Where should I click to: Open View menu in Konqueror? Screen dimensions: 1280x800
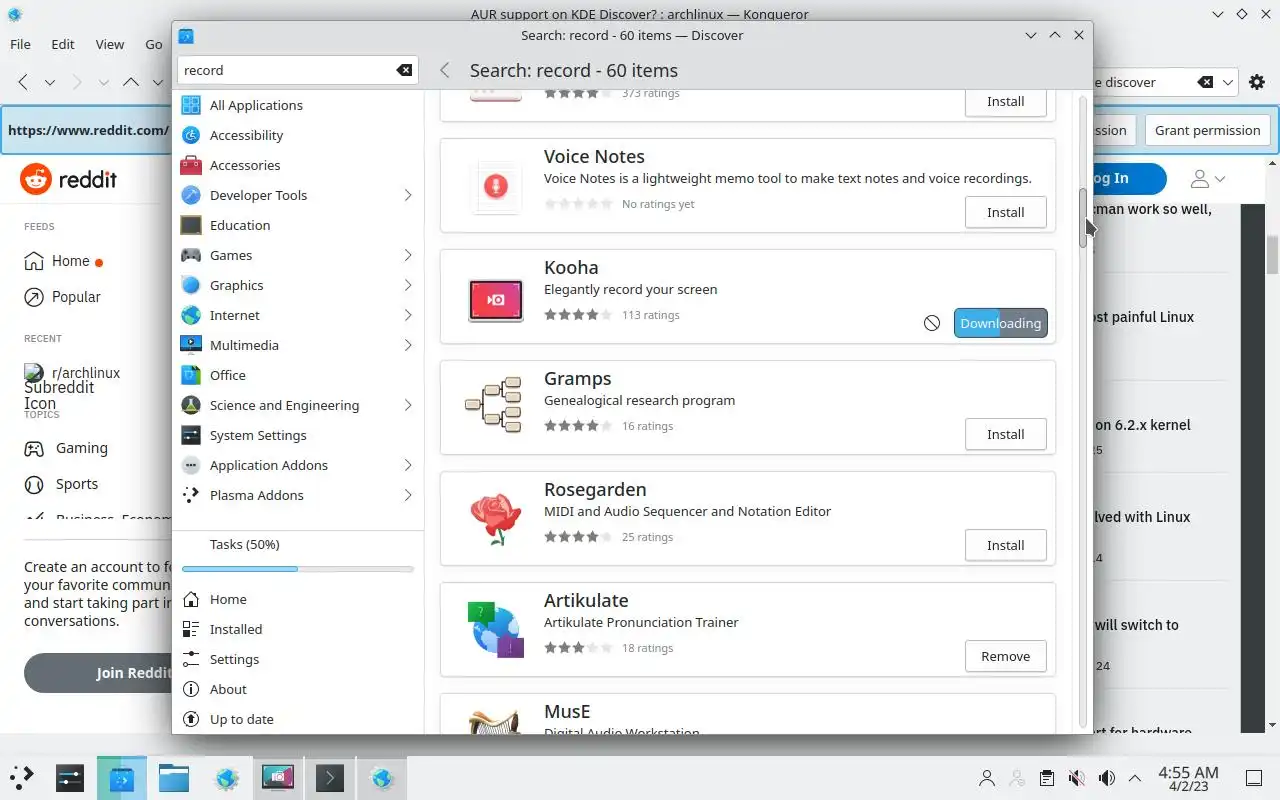[110, 44]
